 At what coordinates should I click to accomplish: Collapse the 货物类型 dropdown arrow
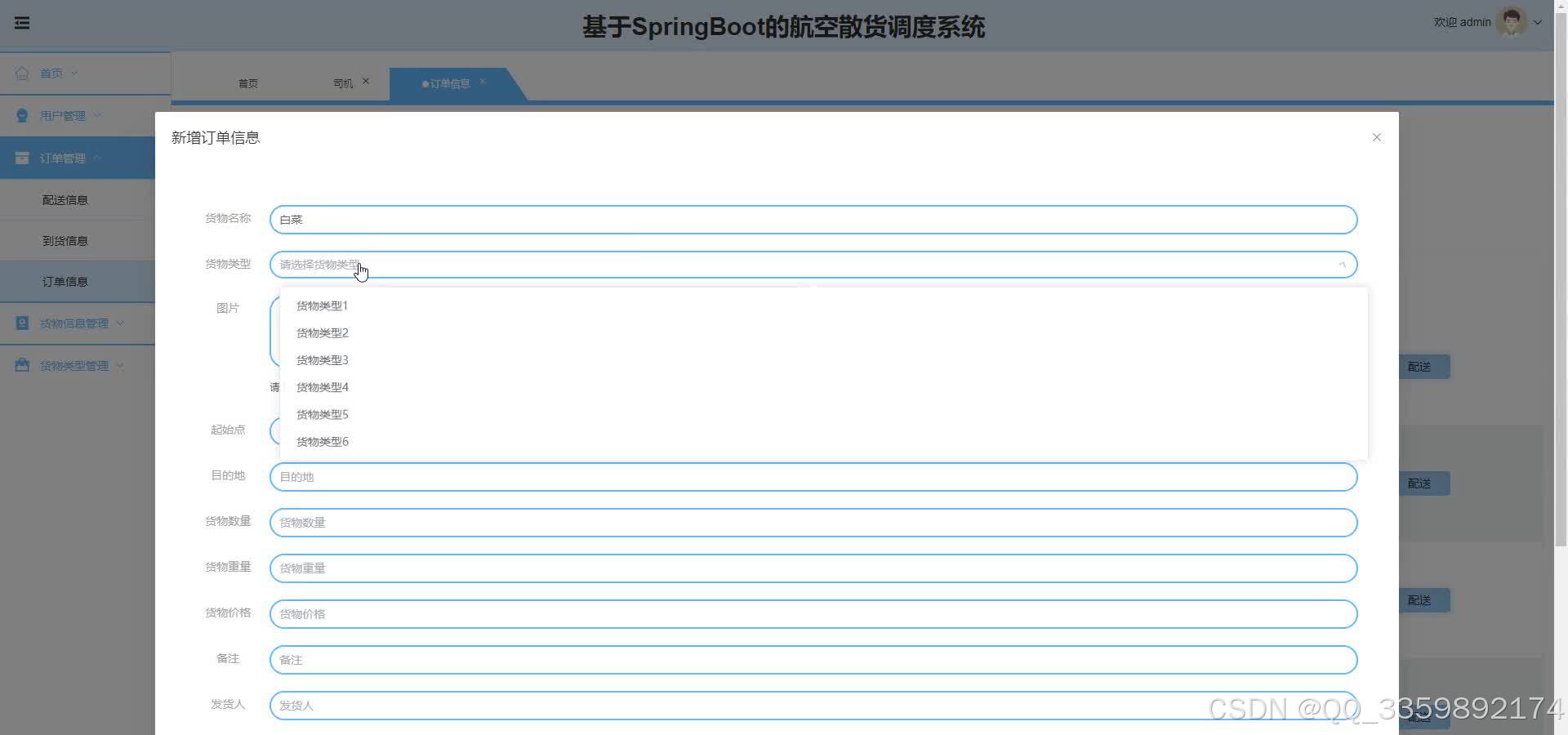[1342, 265]
